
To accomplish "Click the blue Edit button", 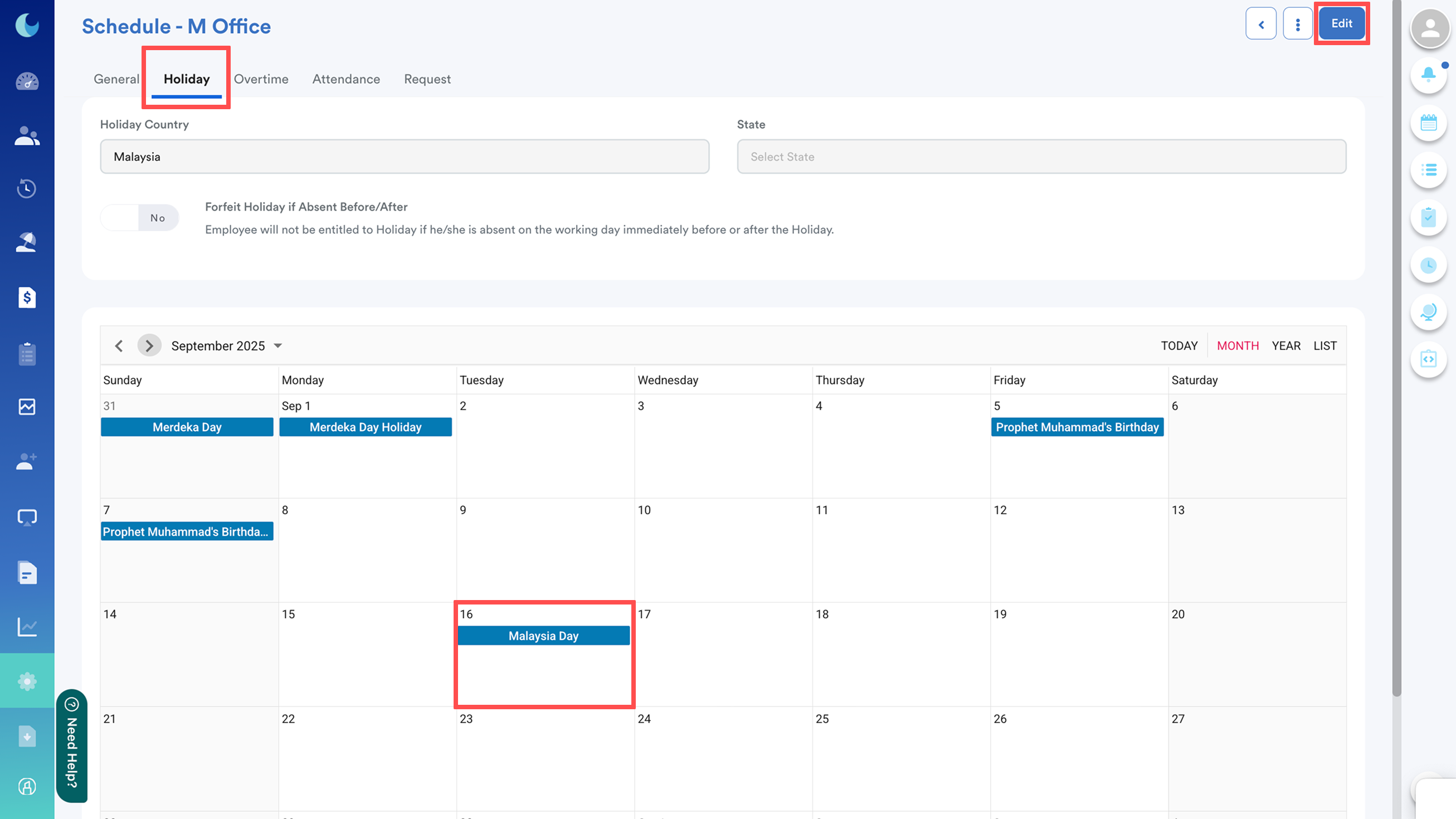I will pyautogui.click(x=1341, y=24).
